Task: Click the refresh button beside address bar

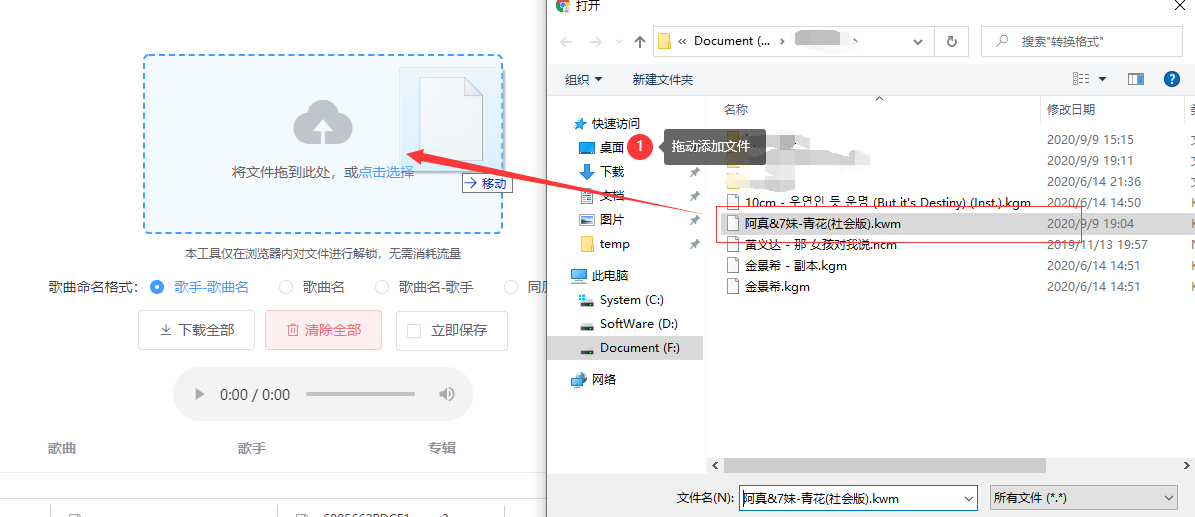Action: point(951,42)
